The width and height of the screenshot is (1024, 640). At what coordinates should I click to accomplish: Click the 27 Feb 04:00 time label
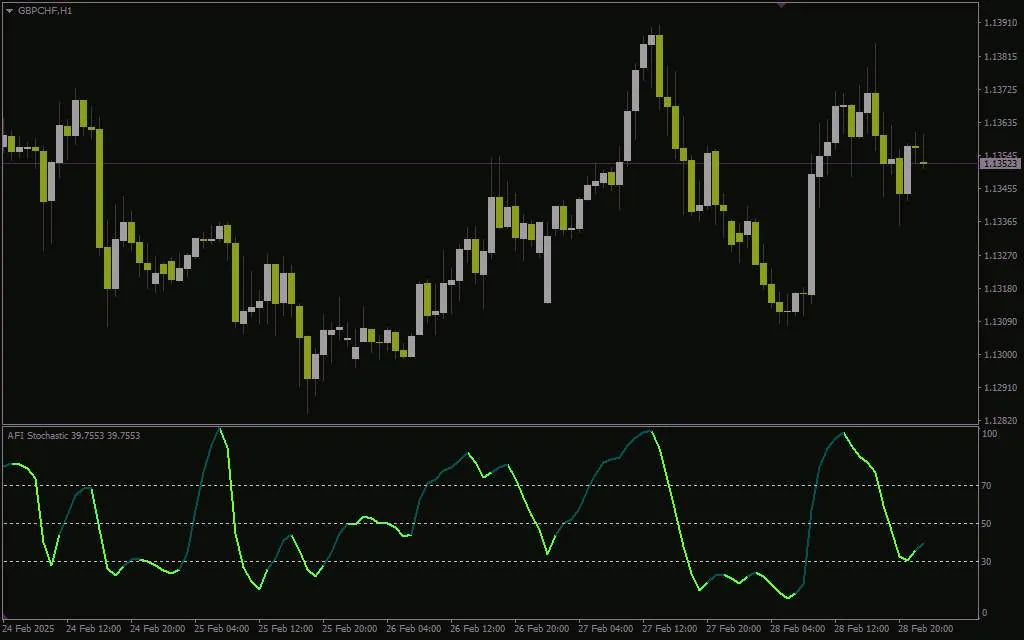click(605, 629)
